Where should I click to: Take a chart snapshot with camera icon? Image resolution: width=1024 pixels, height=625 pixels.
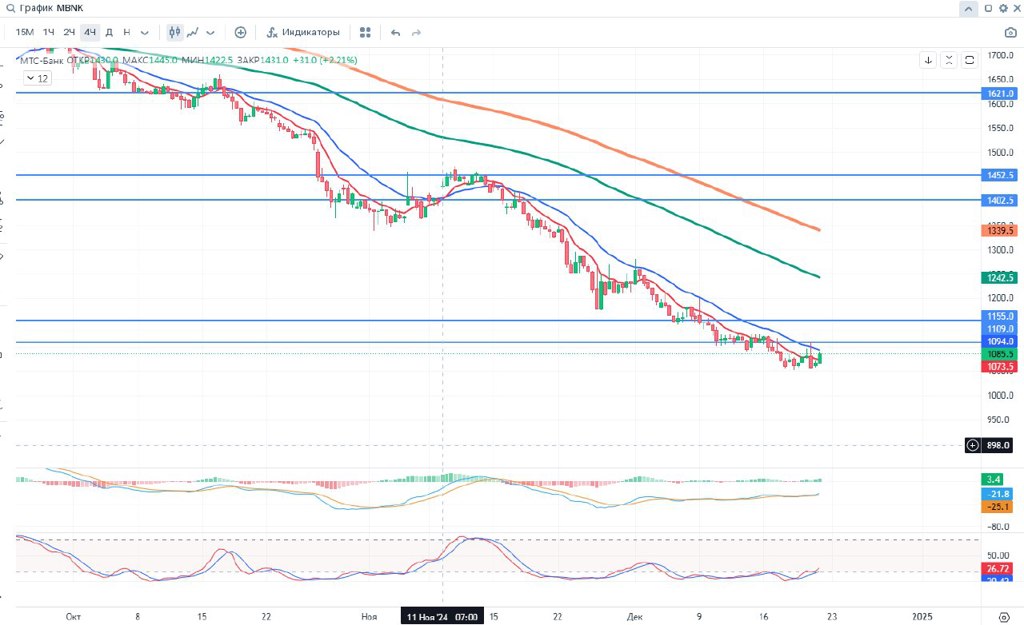[x=1010, y=32]
